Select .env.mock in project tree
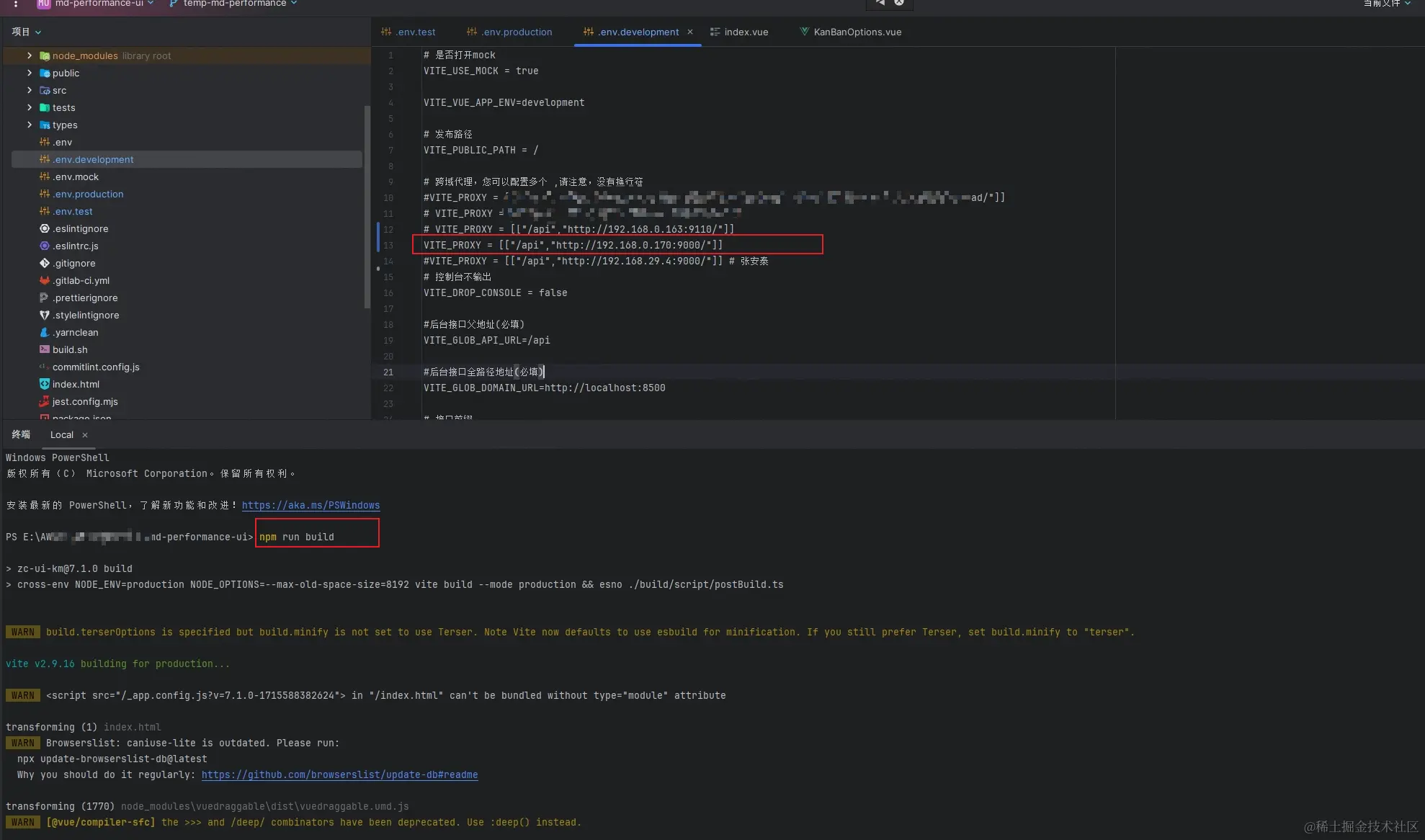Viewport: 1425px width, 840px height. click(x=76, y=177)
